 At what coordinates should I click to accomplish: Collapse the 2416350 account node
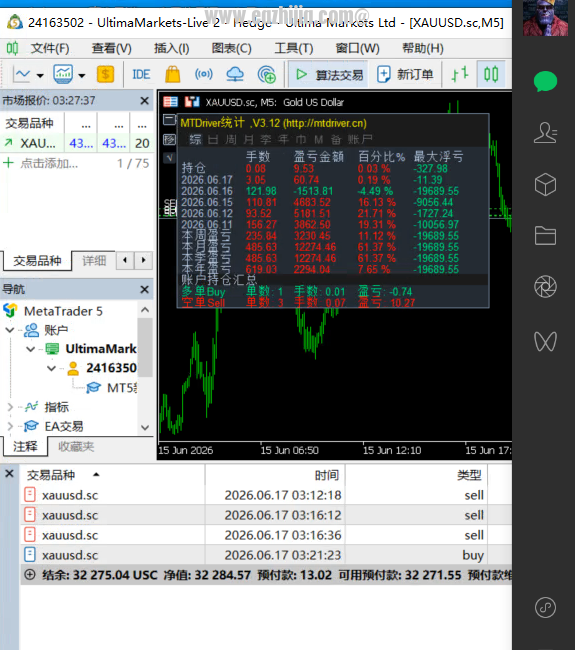point(51,368)
